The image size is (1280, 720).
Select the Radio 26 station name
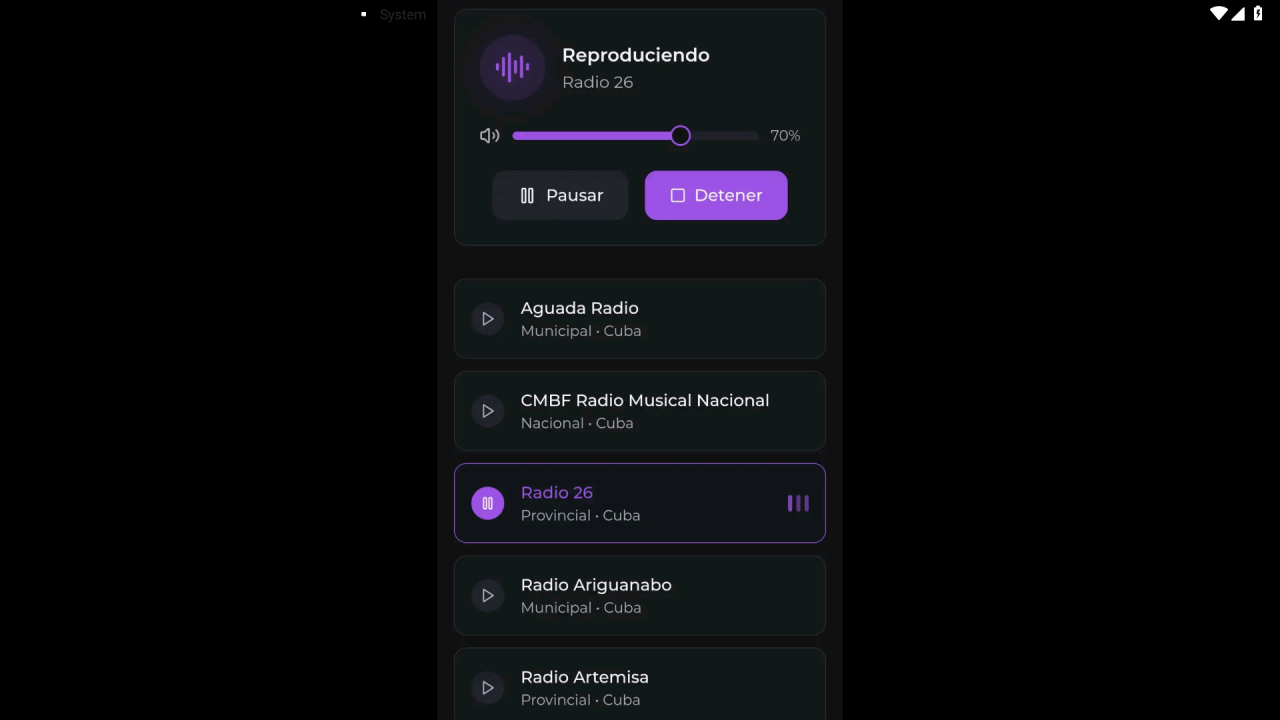click(x=557, y=492)
